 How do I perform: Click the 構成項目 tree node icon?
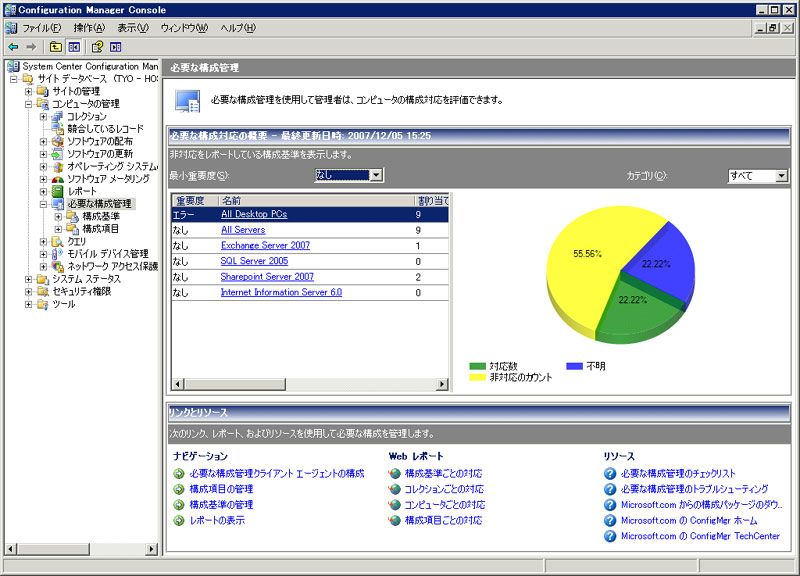pyautogui.click(x=73, y=229)
